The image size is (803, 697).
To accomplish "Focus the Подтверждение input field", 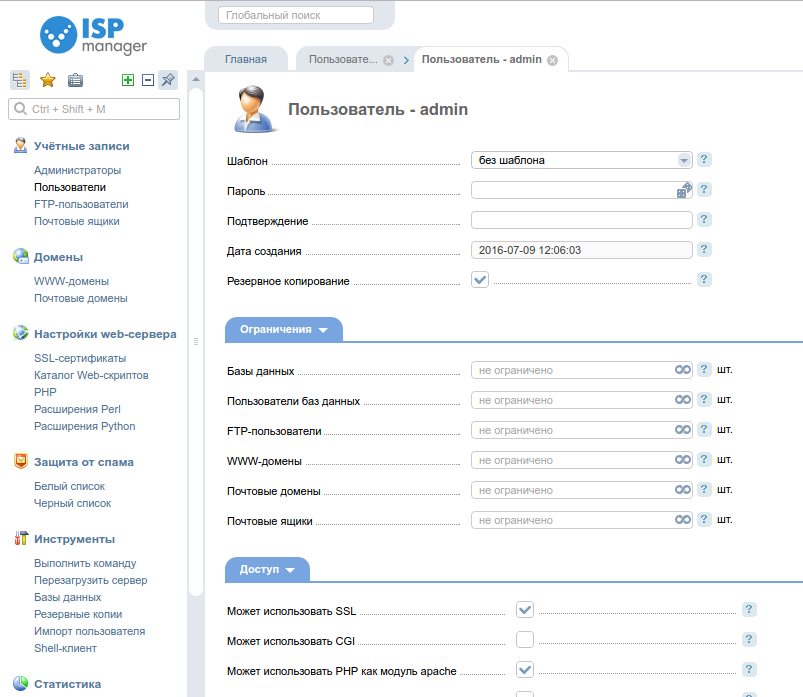I will [581, 220].
